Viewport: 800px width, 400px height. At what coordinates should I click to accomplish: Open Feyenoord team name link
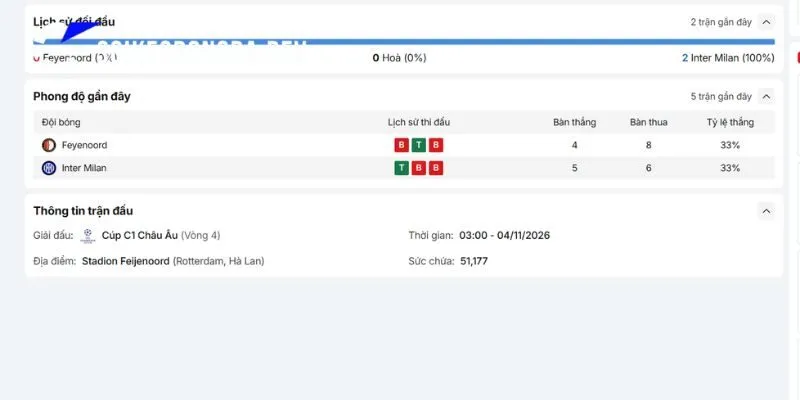click(85, 145)
